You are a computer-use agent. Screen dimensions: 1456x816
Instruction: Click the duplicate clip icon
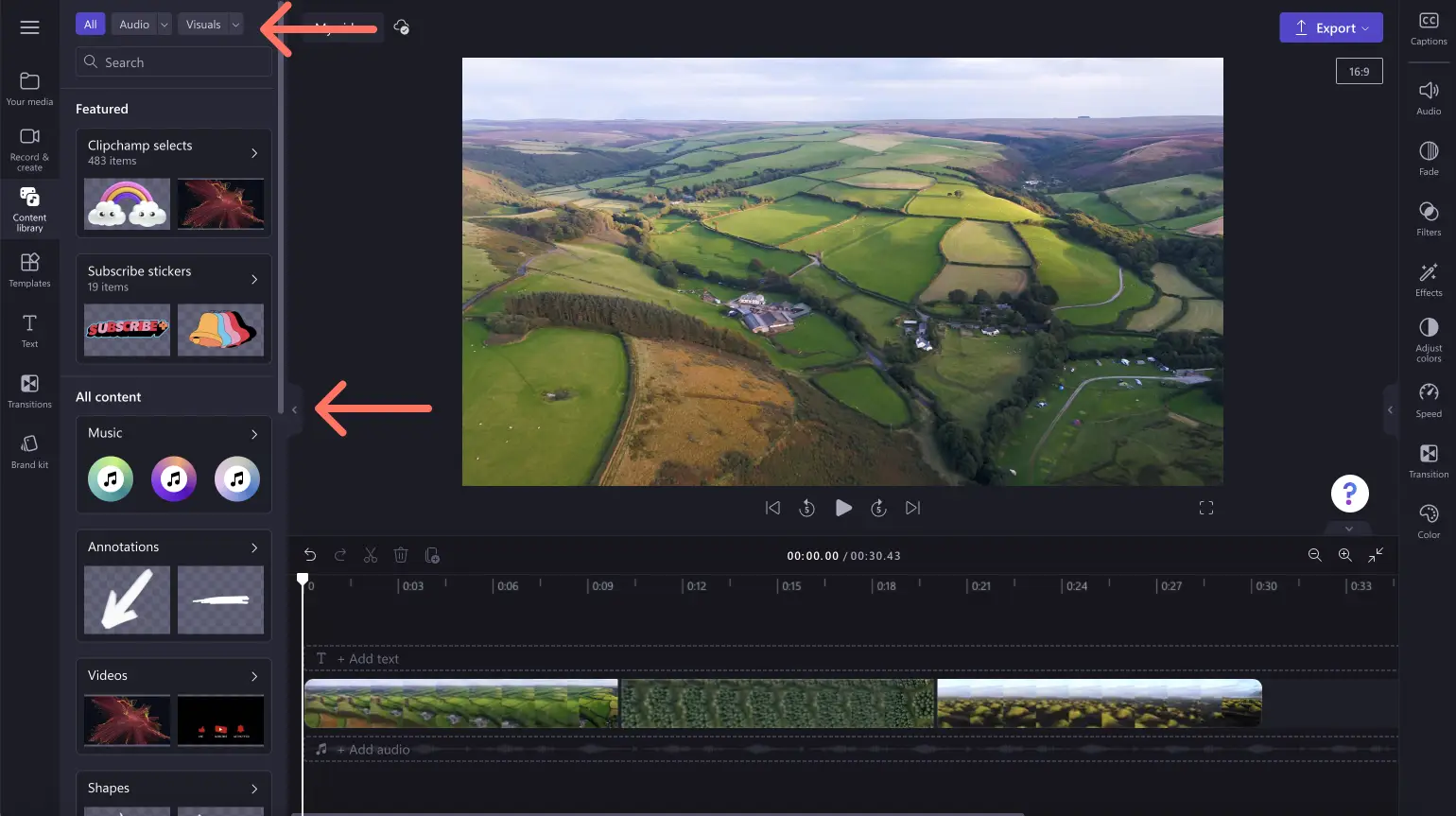coord(432,555)
